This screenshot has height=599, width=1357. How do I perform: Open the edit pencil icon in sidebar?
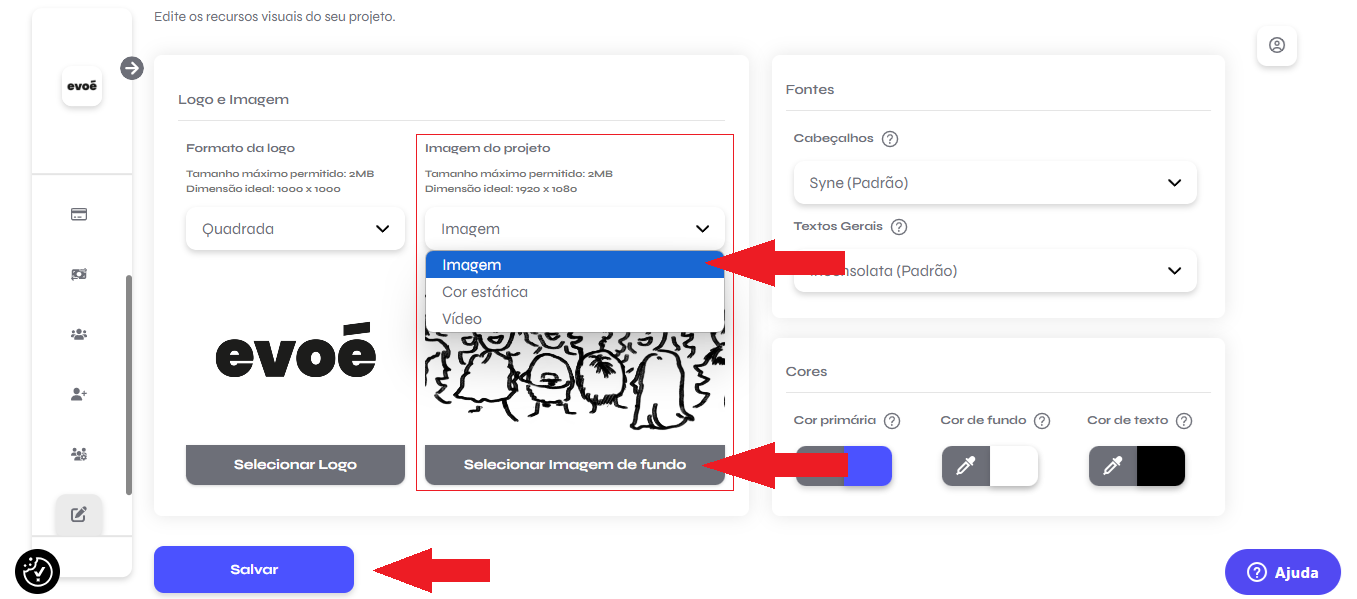pos(79,515)
